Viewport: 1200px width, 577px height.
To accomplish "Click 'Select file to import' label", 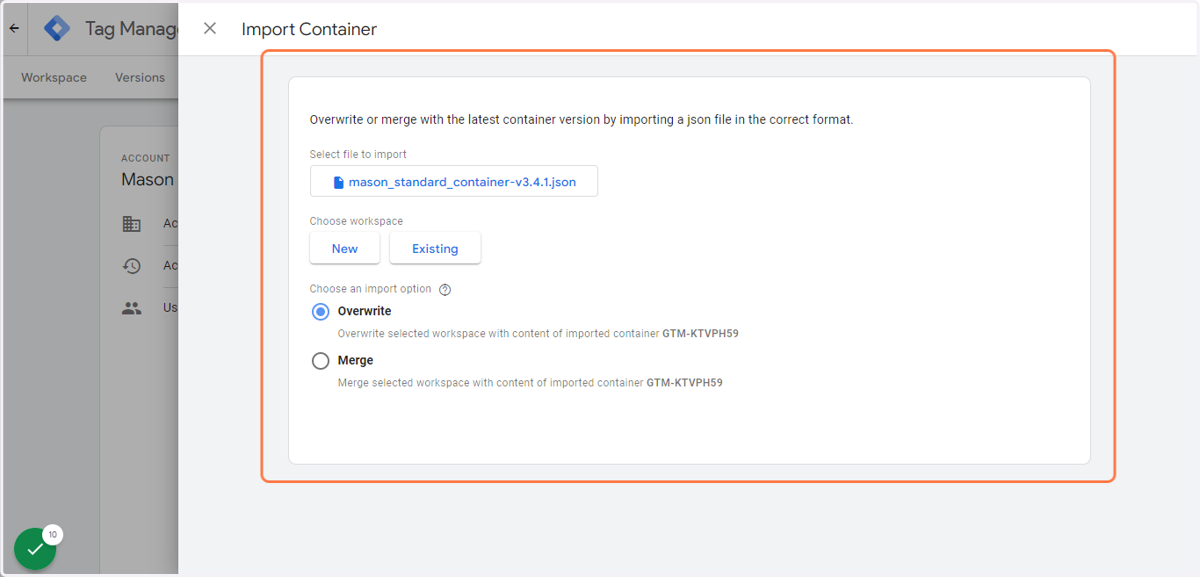I will tap(358, 155).
